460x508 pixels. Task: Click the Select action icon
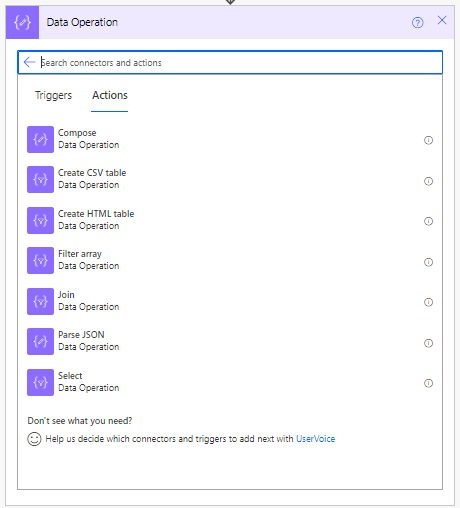tap(40, 382)
